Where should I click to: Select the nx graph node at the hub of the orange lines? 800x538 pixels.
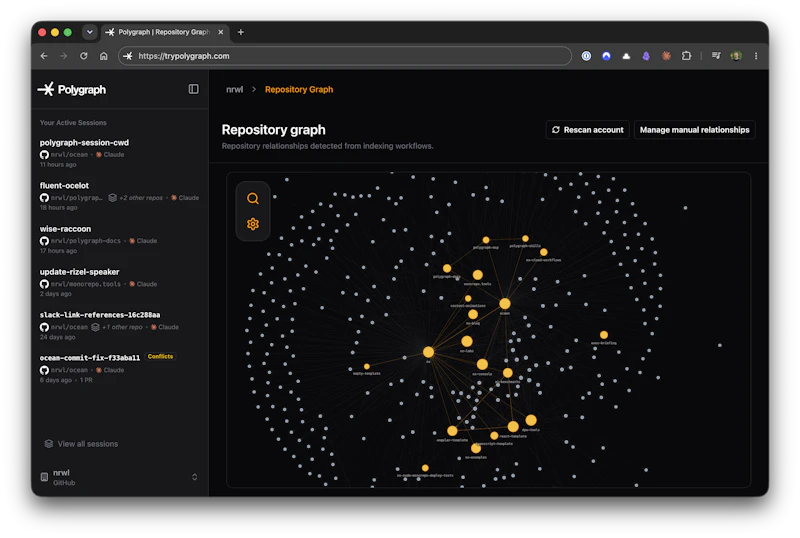pyautogui.click(x=429, y=352)
